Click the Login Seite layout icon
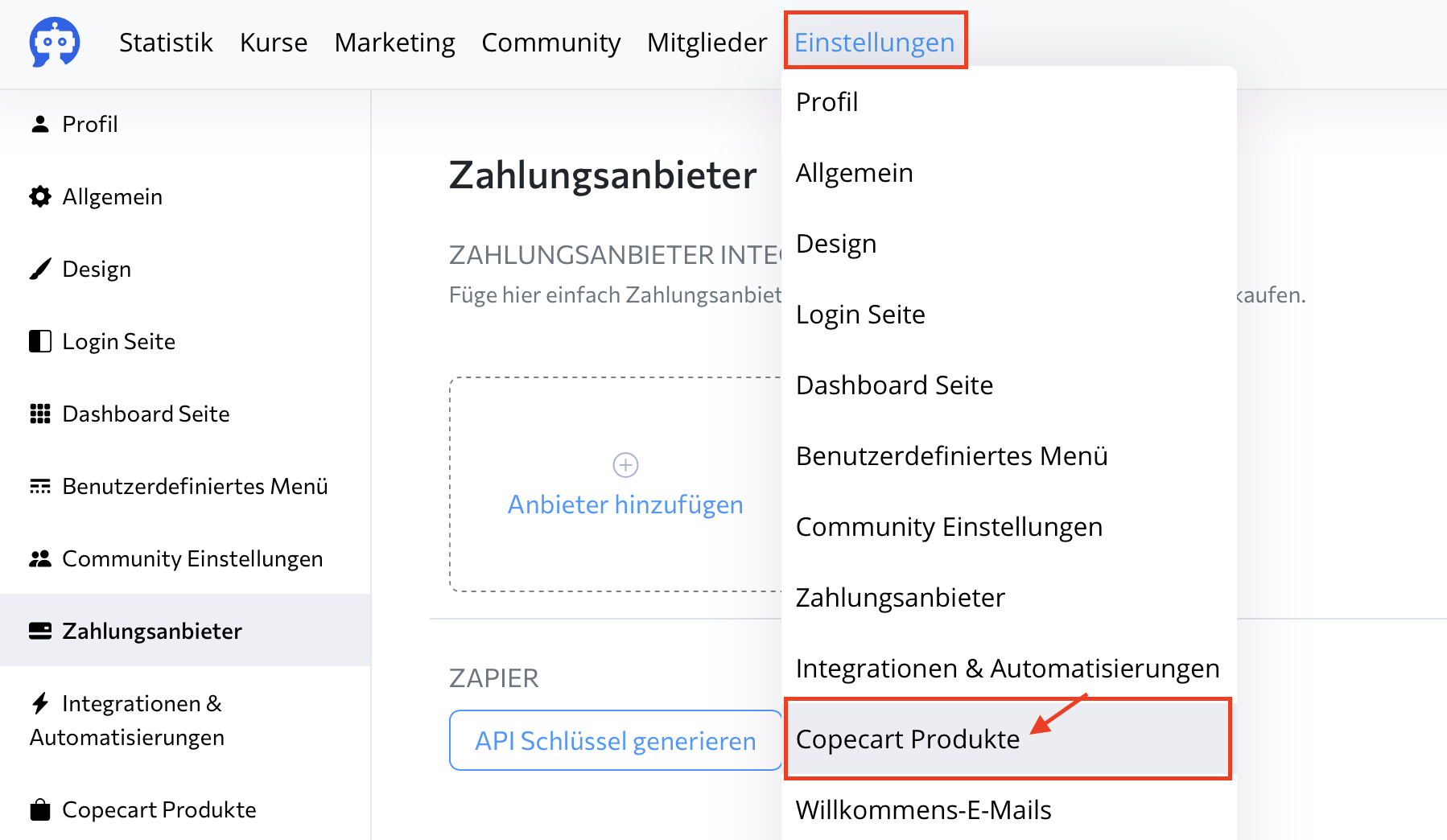 point(40,341)
